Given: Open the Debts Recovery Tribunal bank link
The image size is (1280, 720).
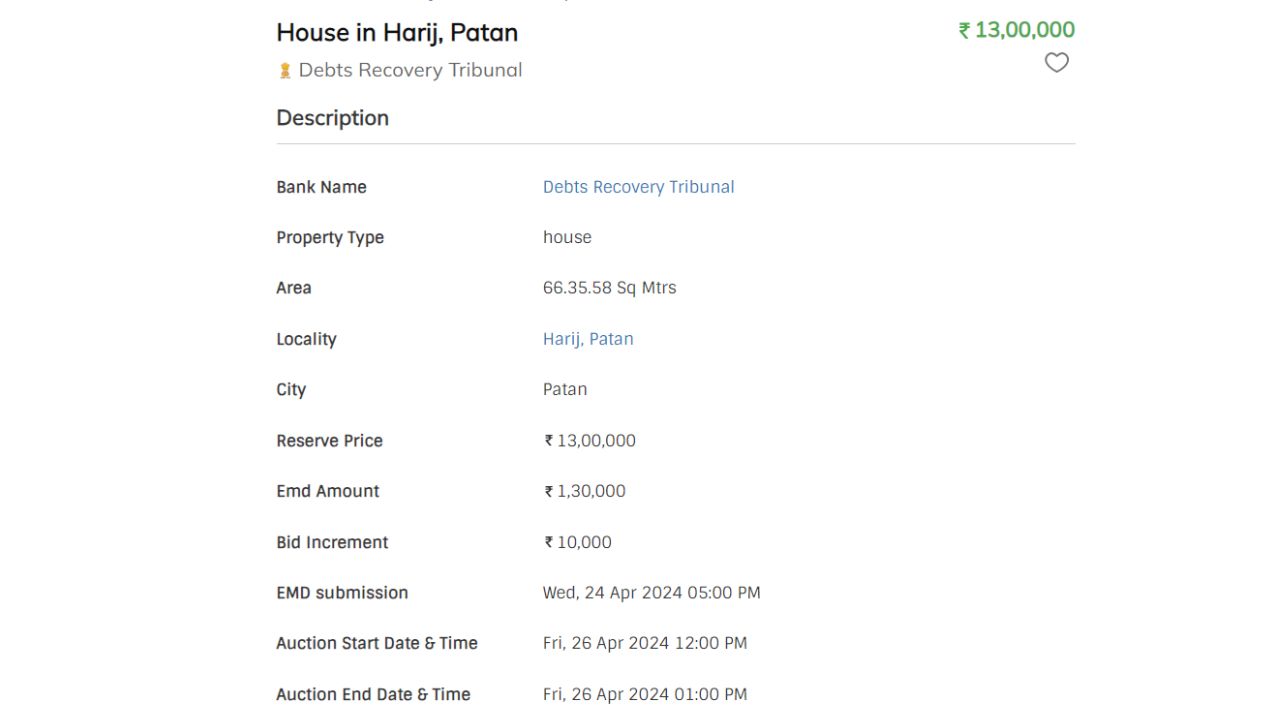Looking at the screenshot, I should (638, 187).
